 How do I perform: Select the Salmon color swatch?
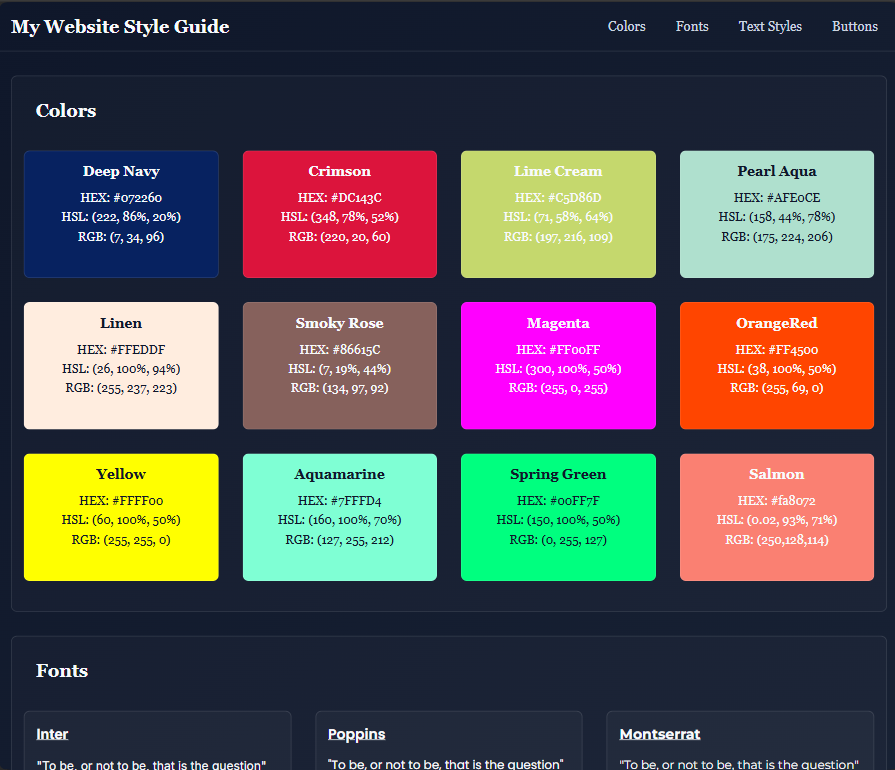(x=777, y=517)
